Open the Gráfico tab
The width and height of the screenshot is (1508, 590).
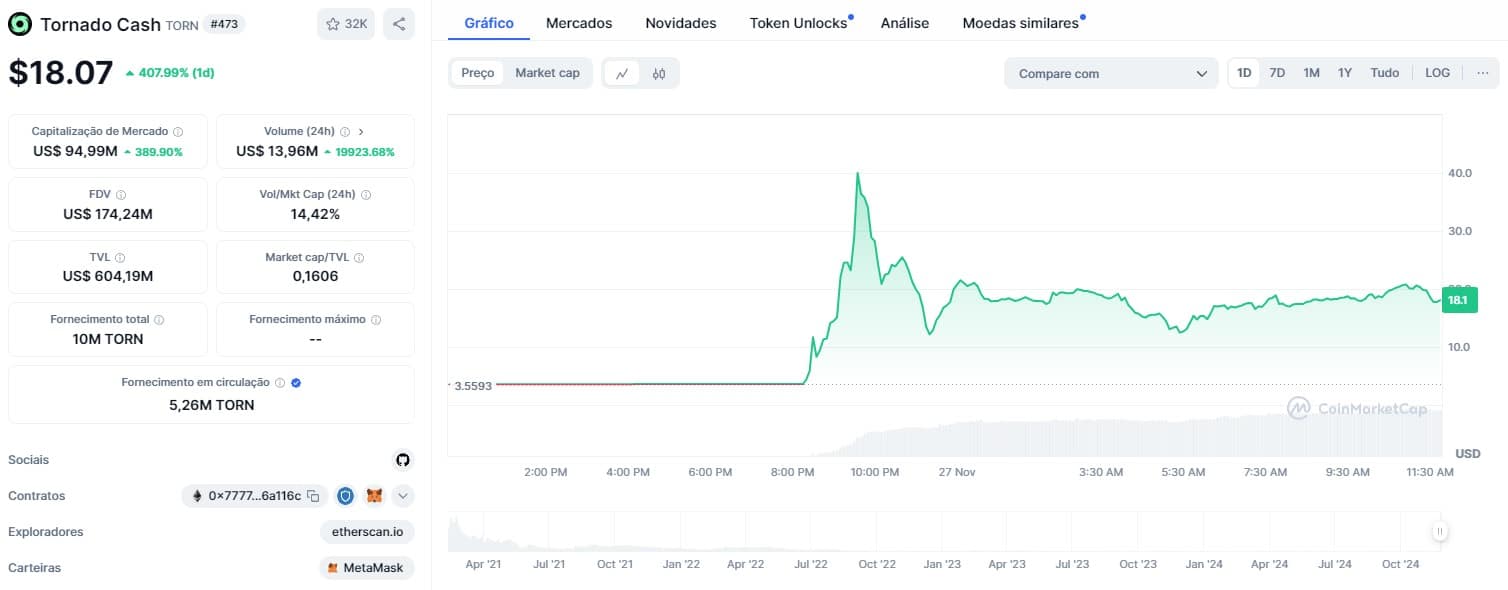[489, 22]
